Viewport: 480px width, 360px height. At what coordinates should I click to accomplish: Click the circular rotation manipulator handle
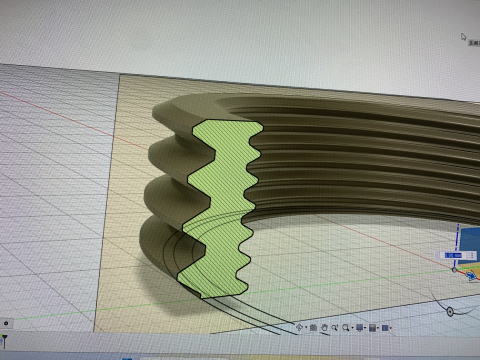[450, 312]
